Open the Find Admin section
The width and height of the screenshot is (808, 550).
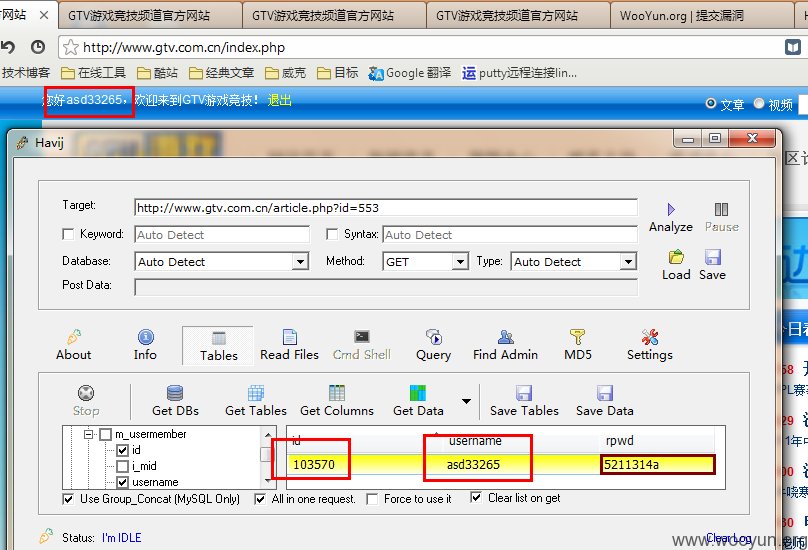point(506,345)
